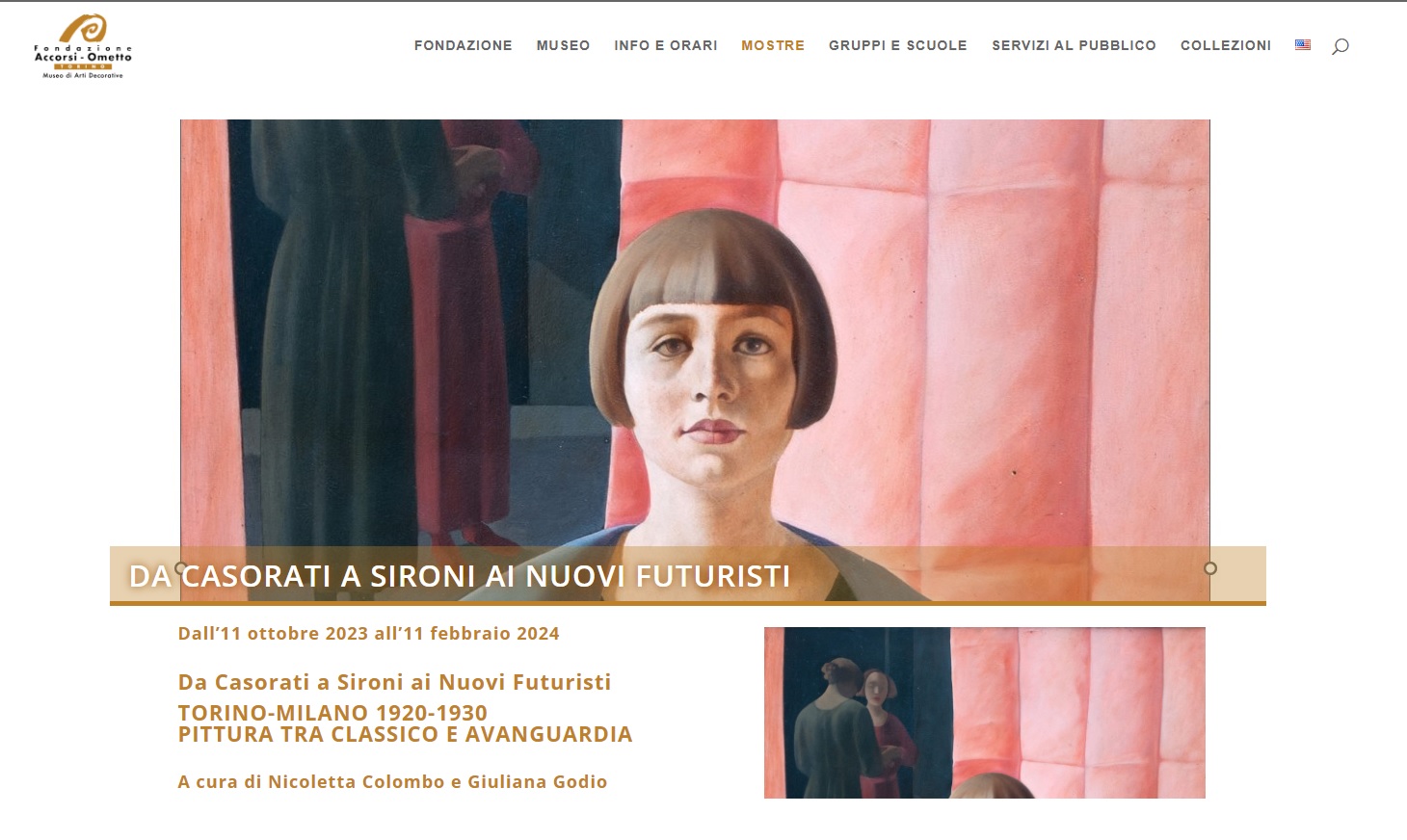Image resolution: width=1407 pixels, height=840 pixels.
Task: Click the curators line 'A cura di Nicoletta Colombo'
Action: pyautogui.click(x=392, y=781)
